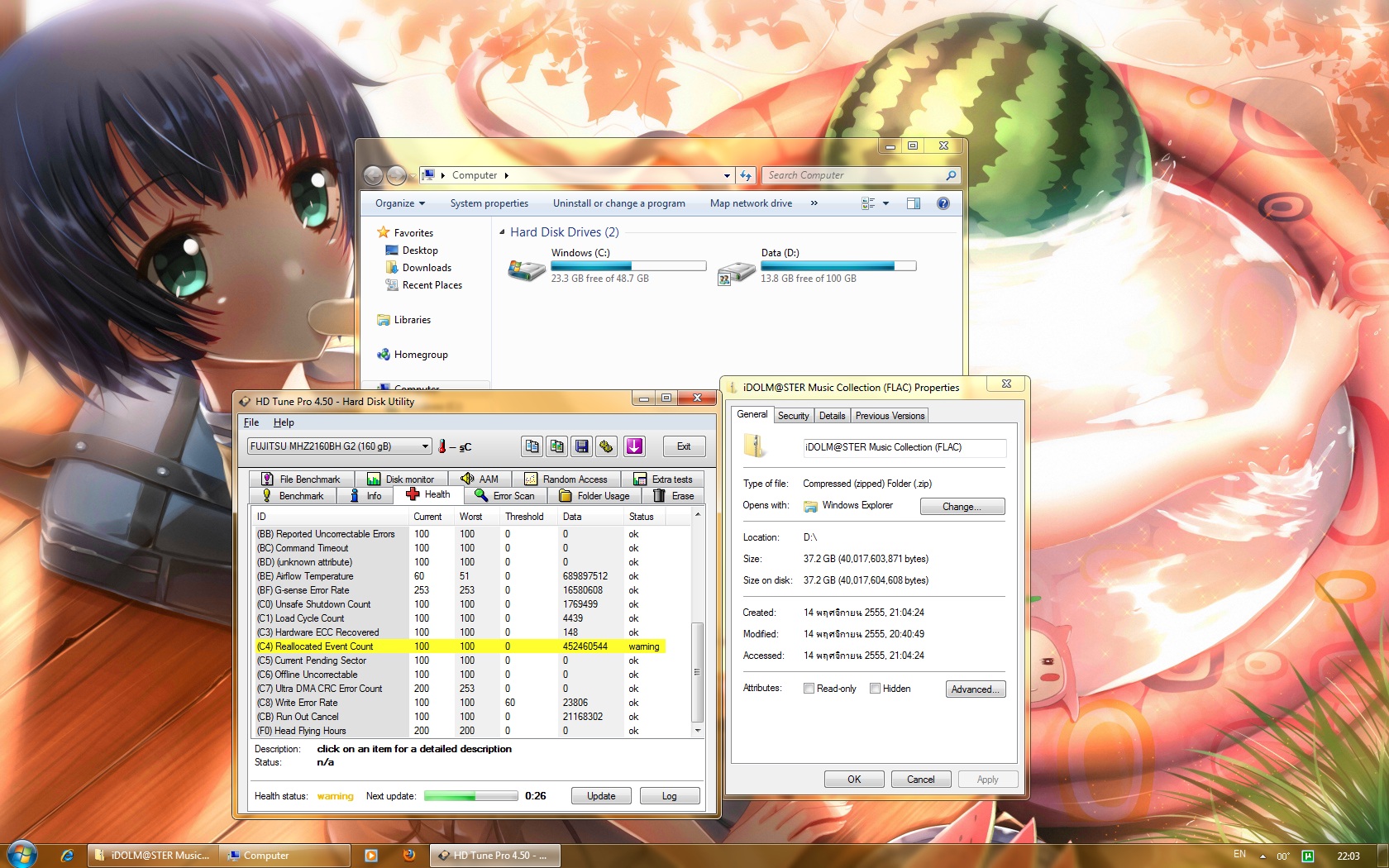Click the Advanced... attributes button
The height and width of the screenshot is (868, 1389).
click(x=976, y=689)
